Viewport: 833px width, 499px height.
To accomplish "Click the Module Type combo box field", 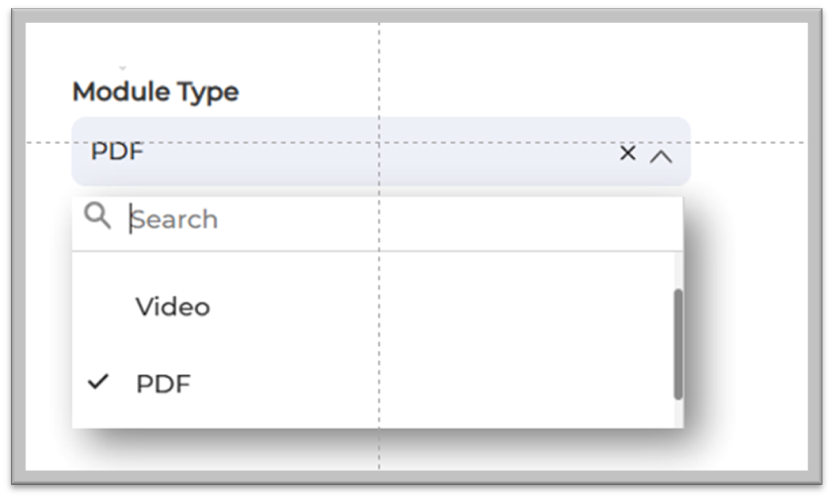I will pyautogui.click(x=350, y=152).
